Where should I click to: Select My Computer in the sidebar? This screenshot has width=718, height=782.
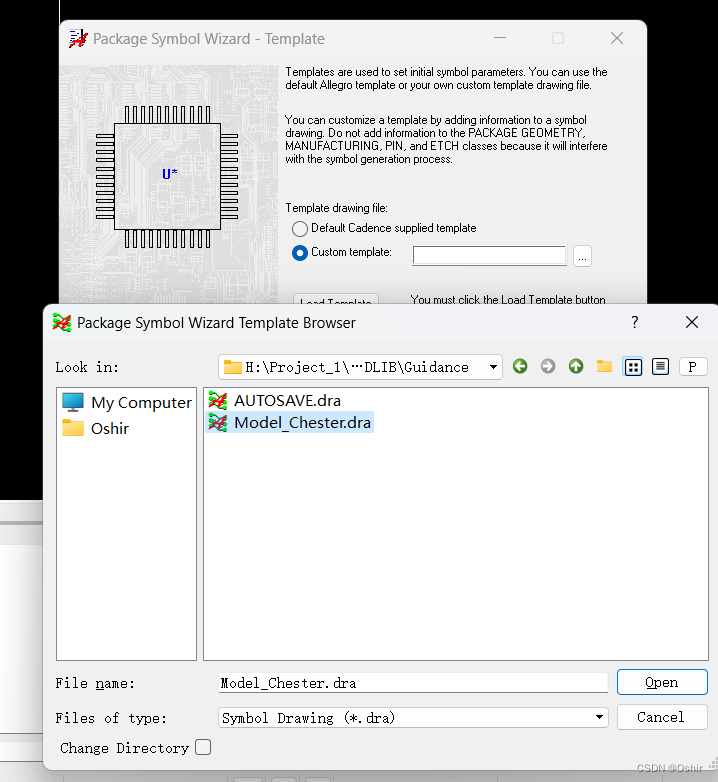pyautogui.click(x=127, y=402)
